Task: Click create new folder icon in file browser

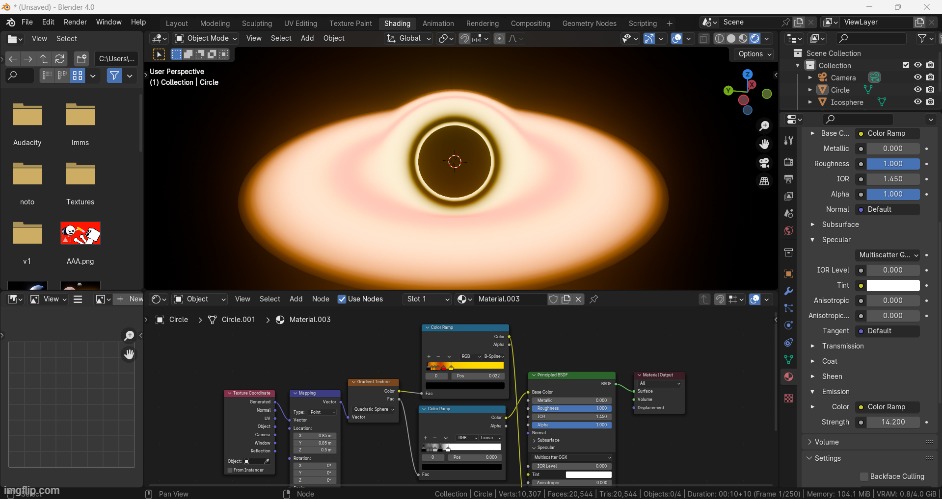Action: click(81, 59)
